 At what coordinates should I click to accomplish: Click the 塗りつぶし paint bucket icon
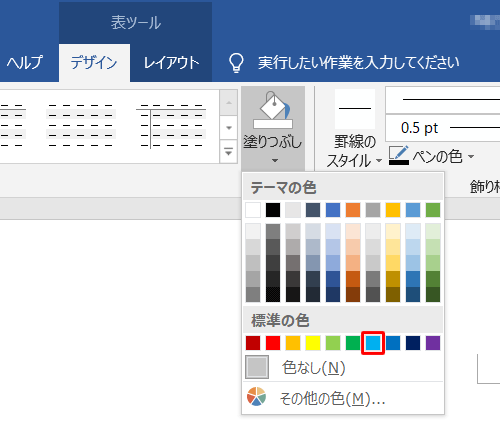[x=273, y=110]
